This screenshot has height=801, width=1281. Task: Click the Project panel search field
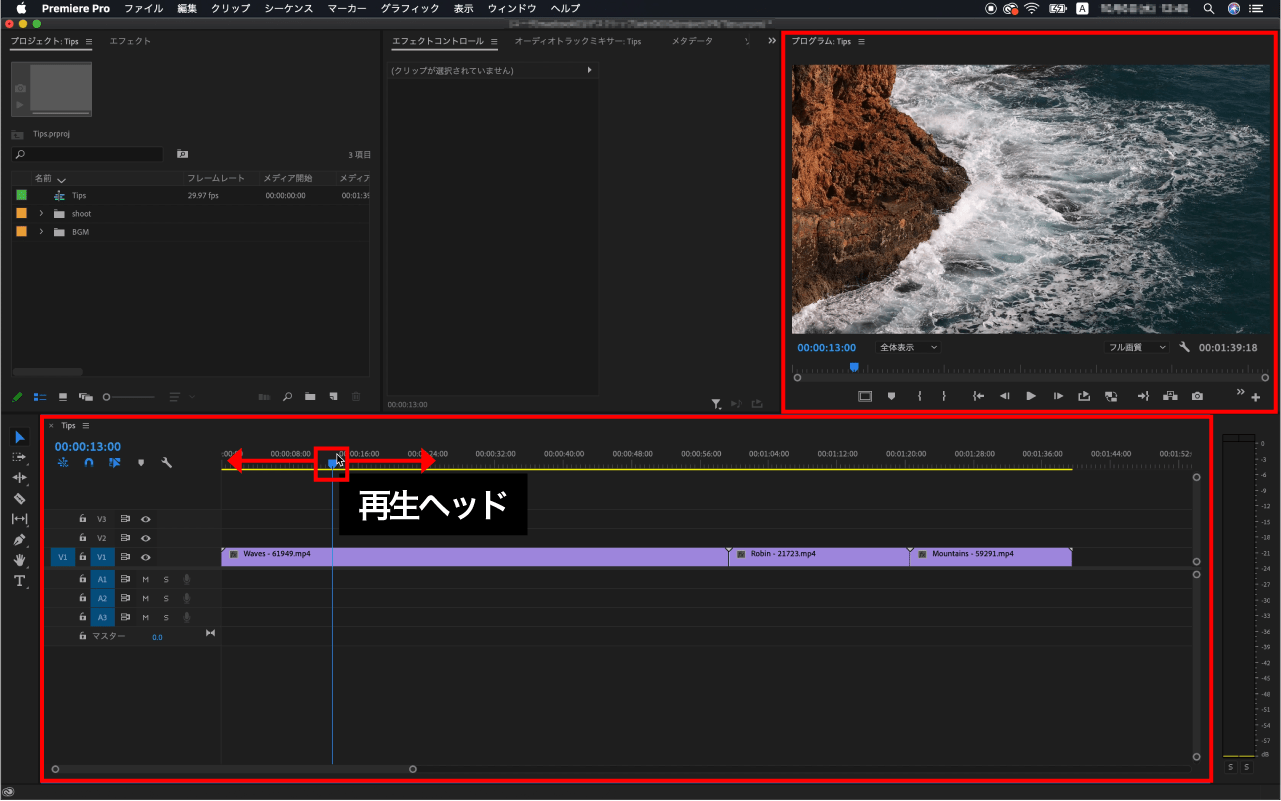(87, 154)
